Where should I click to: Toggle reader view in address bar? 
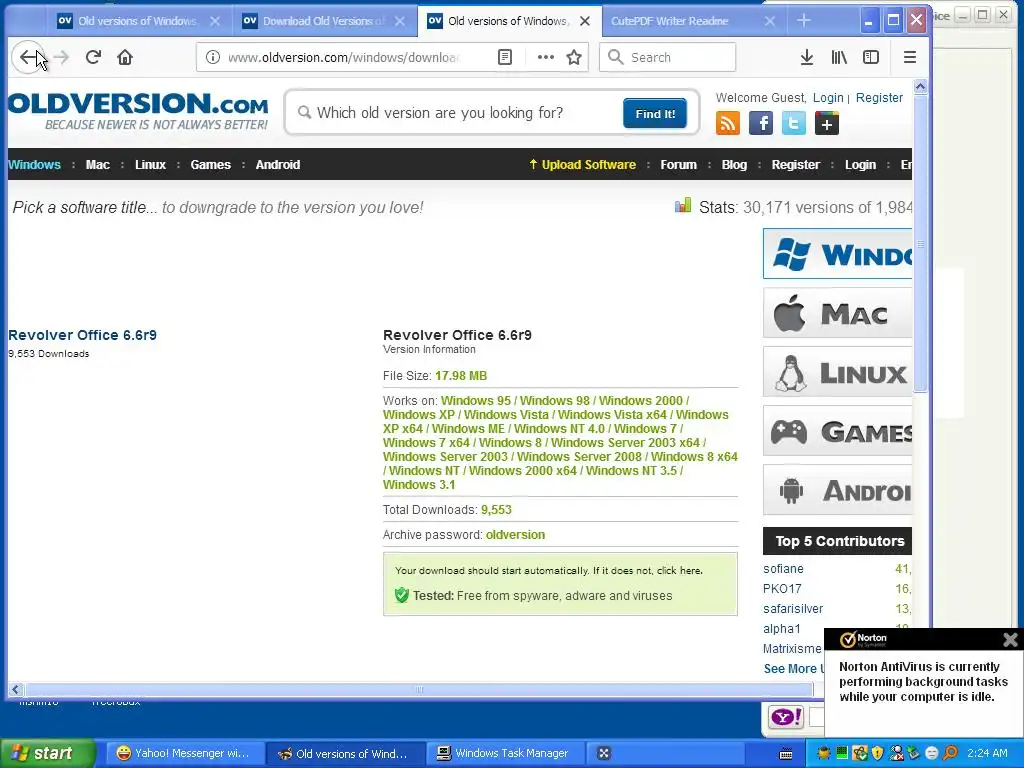tap(505, 57)
